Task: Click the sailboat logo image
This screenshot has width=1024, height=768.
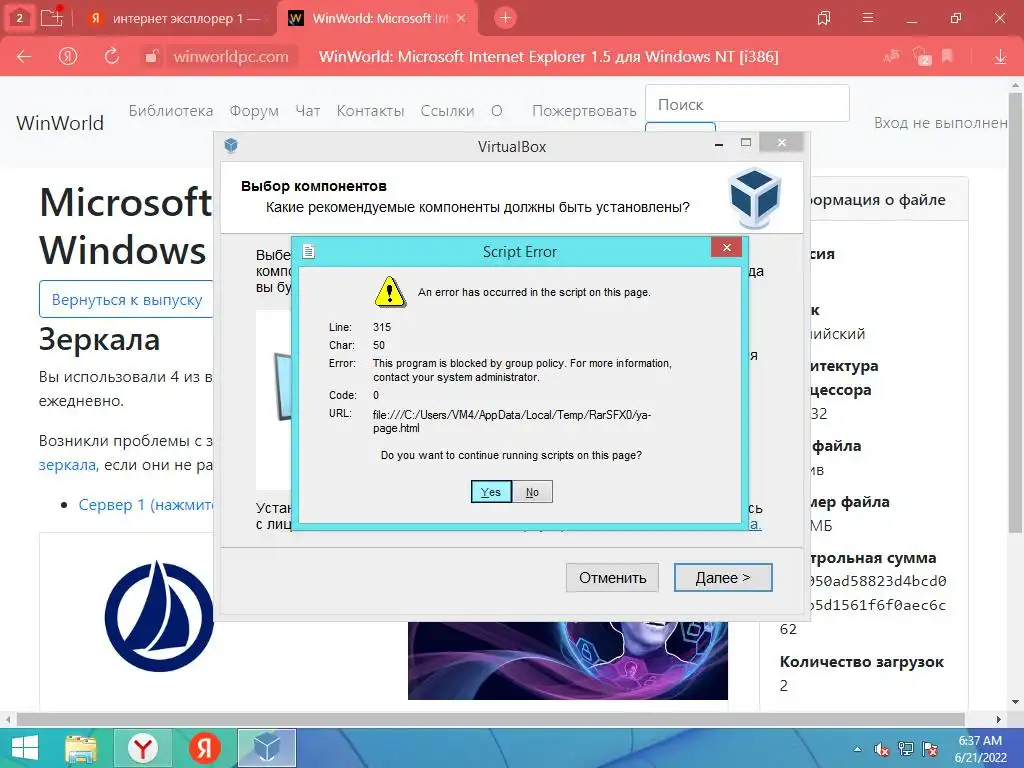Action: [x=159, y=615]
